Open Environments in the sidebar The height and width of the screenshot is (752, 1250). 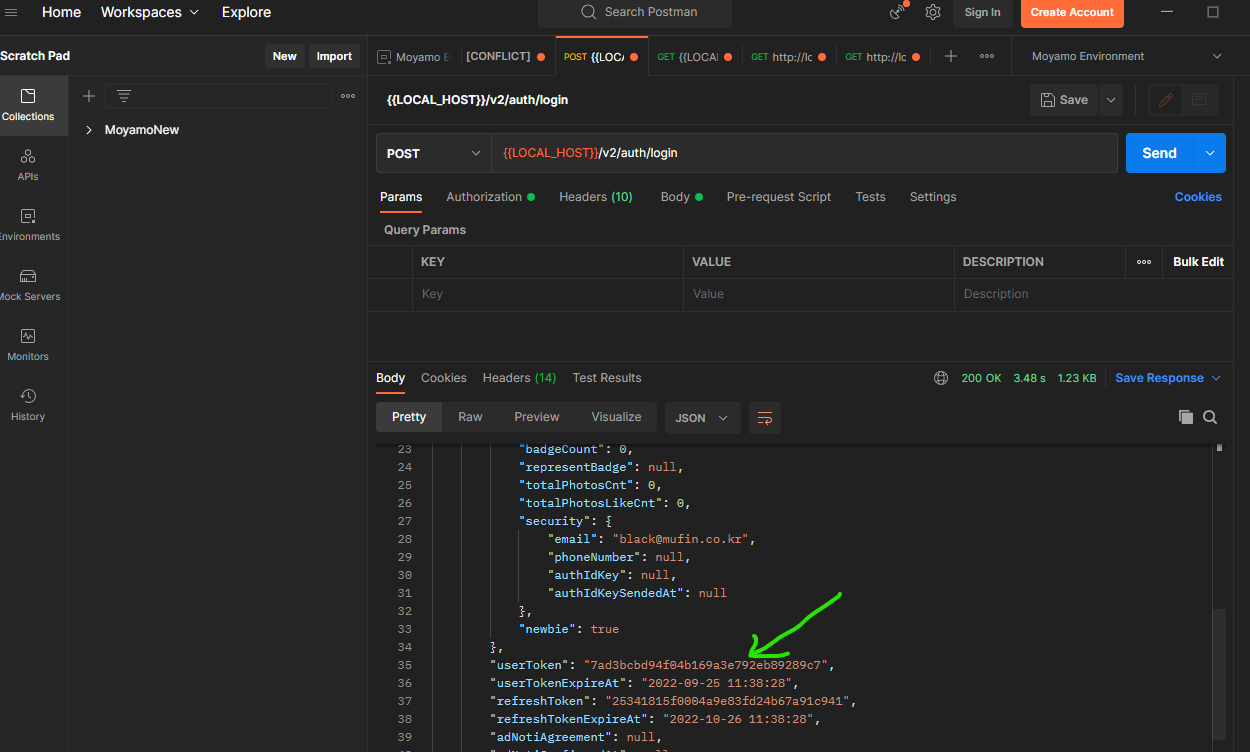(x=28, y=225)
